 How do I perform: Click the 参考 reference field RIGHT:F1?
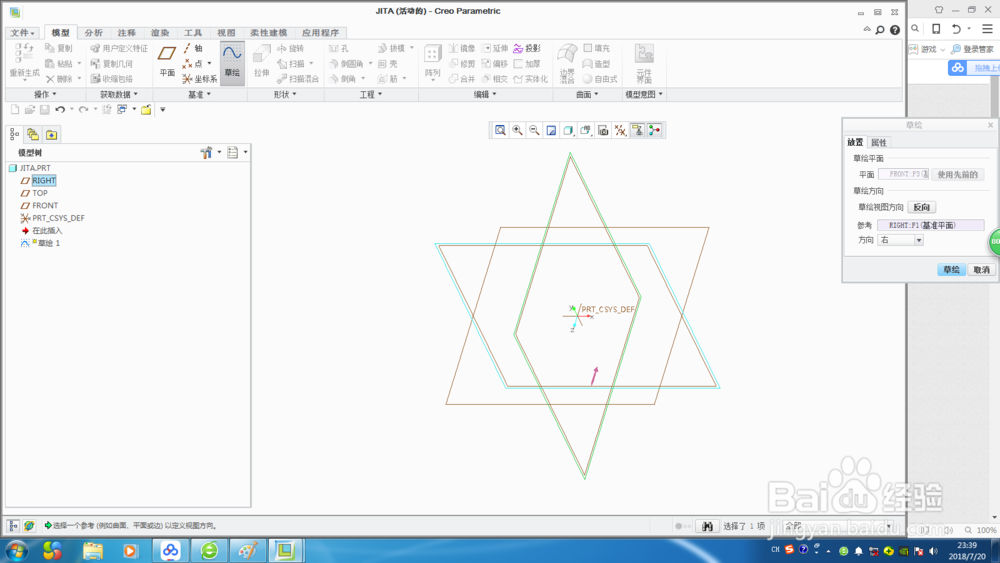click(x=930, y=225)
